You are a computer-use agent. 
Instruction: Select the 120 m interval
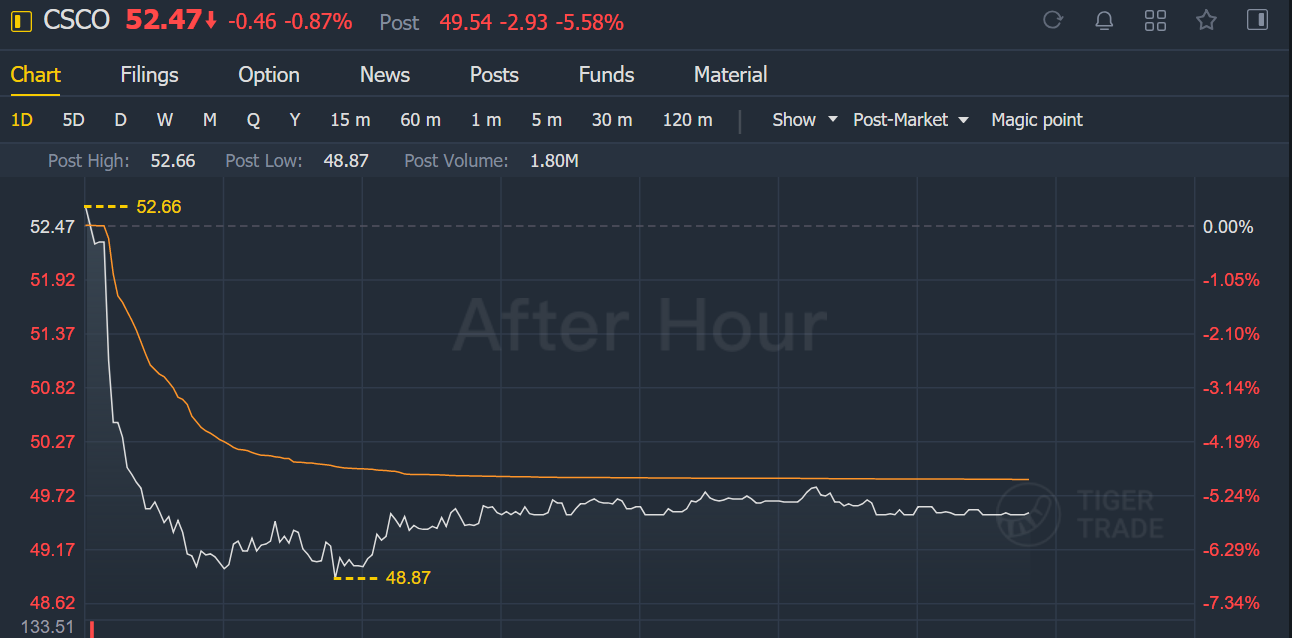[x=688, y=120]
